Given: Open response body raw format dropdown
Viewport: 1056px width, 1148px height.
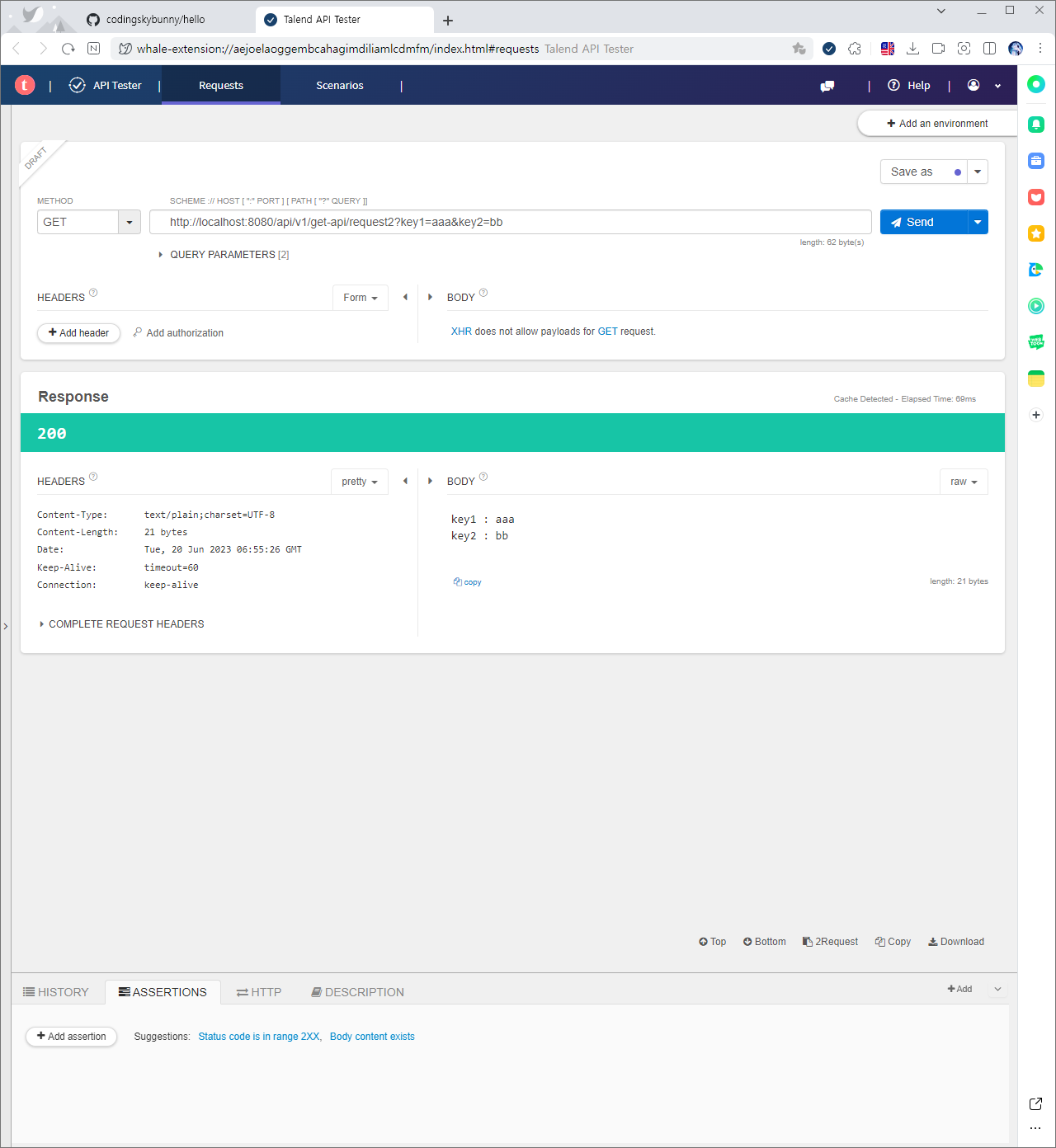Looking at the screenshot, I should 964,482.
